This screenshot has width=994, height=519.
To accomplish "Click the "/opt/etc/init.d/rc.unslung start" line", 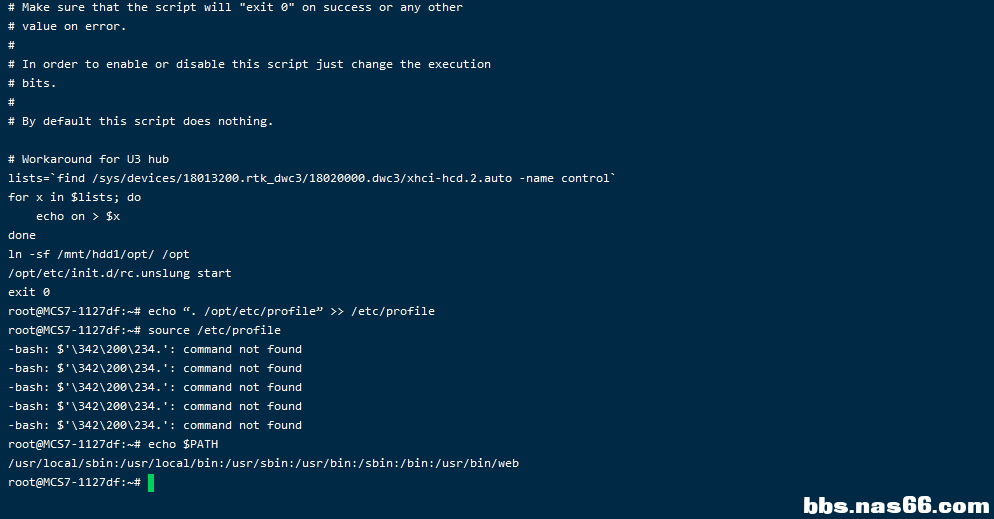I will (119, 273).
